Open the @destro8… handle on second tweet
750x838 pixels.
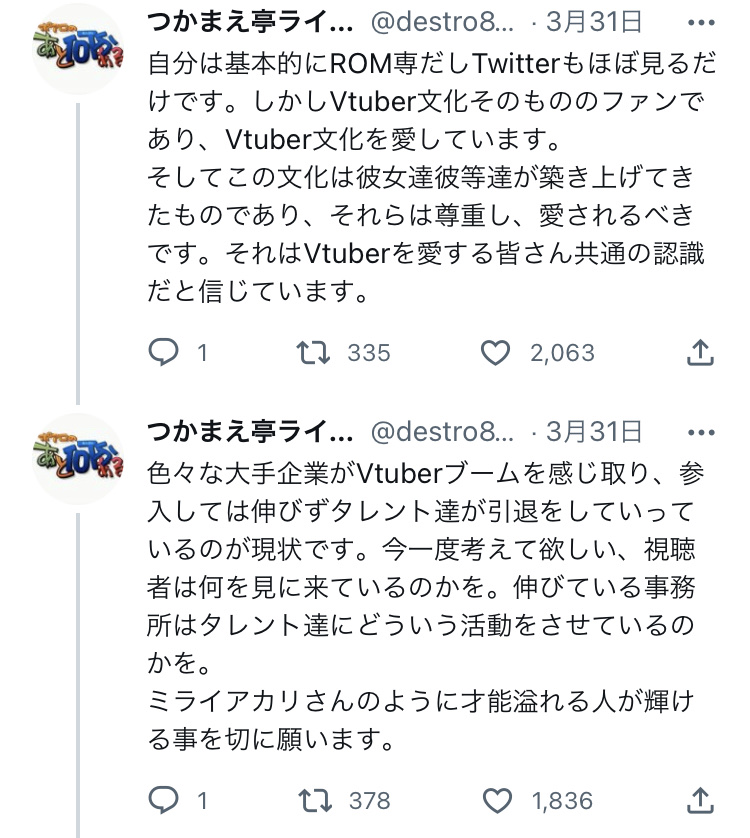pos(442,431)
